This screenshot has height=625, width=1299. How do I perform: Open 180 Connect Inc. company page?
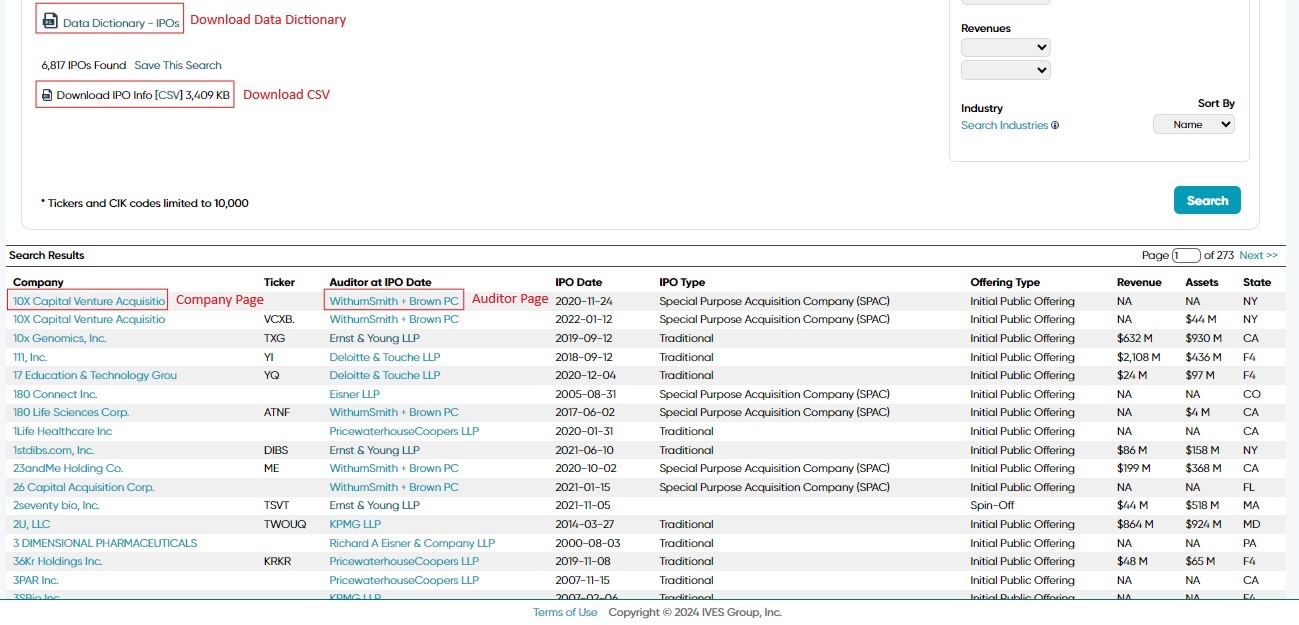pyautogui.click(x=55, y=394)
